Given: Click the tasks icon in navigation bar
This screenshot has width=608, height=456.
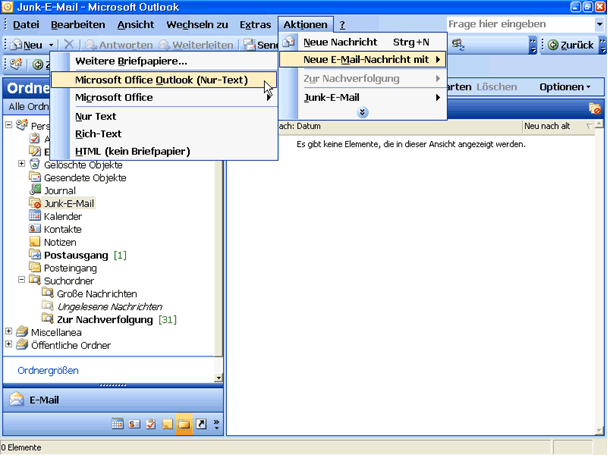Looking at the screenshot, I should pos(151,424).
